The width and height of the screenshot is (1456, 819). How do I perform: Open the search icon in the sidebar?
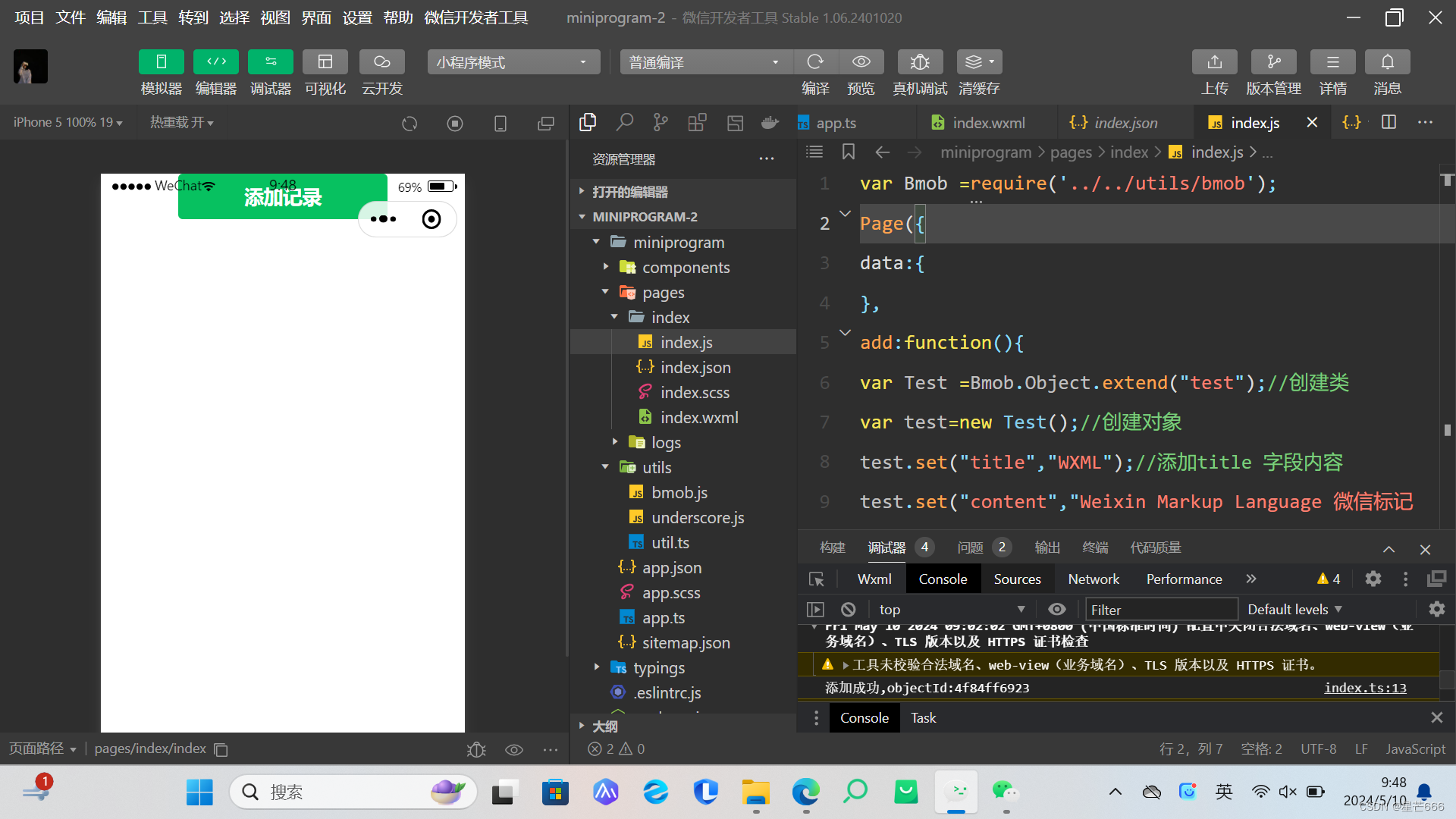[x=624, y=122]
